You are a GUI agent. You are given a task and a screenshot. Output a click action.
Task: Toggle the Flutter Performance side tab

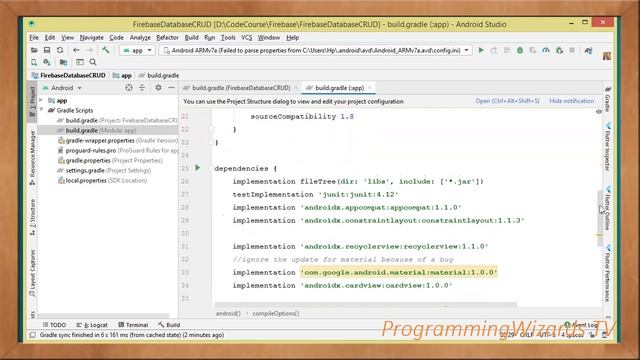point(608,273)
